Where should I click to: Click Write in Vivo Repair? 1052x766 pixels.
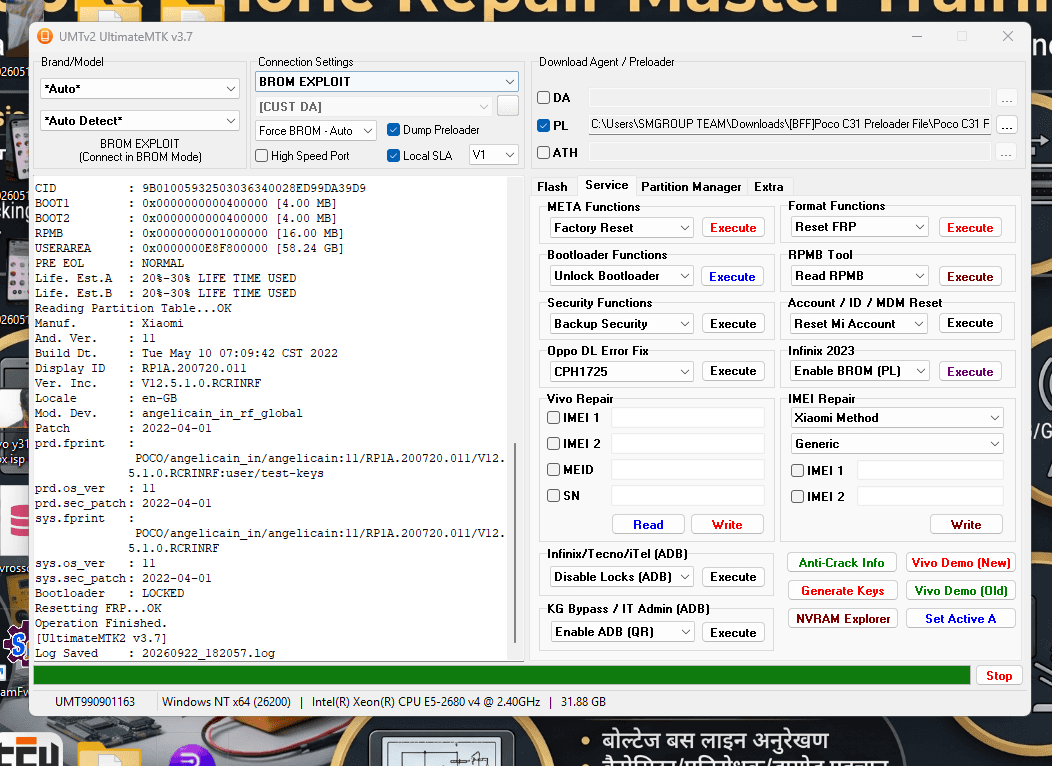(727, 525)
